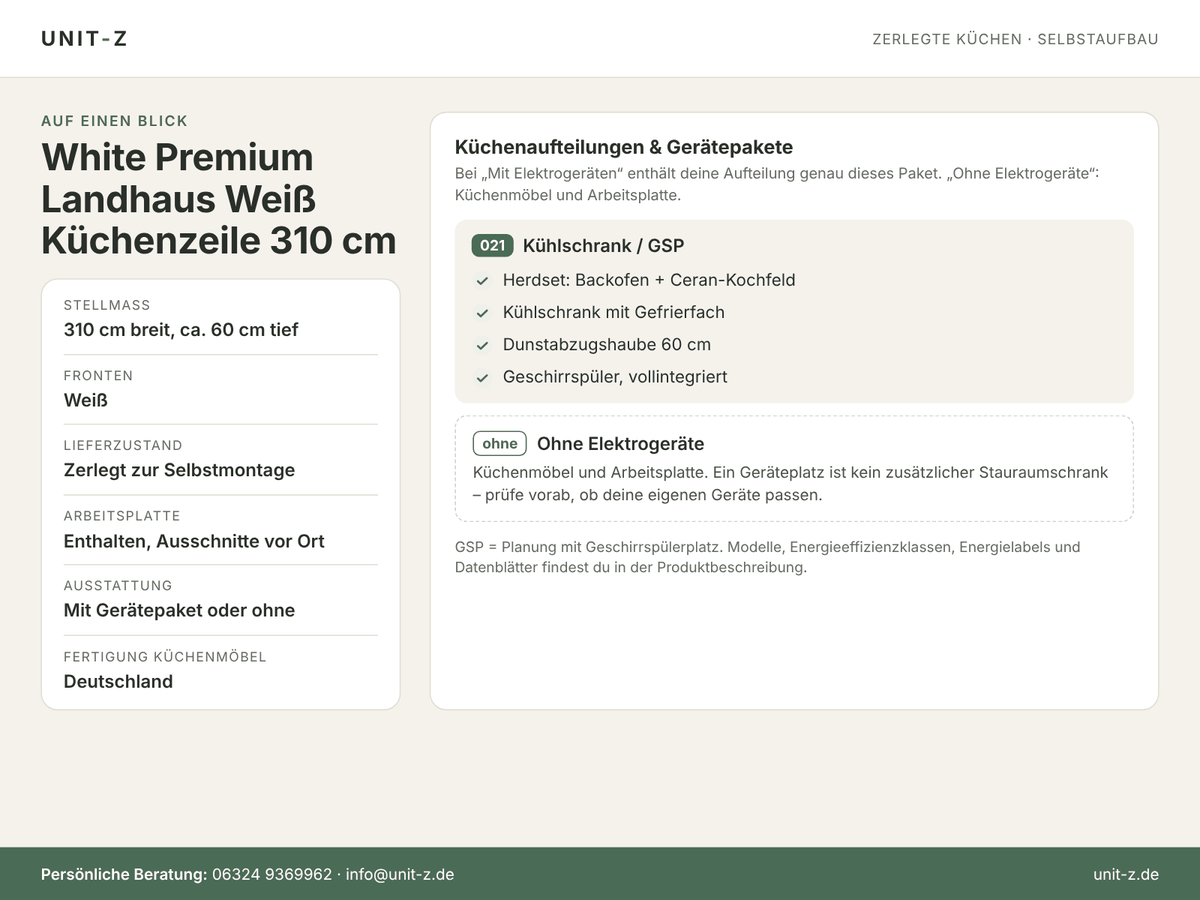Click the UNIT-Z logo in the header
The height and width of the screenshot is (900, 1200).
pos(84,39)
